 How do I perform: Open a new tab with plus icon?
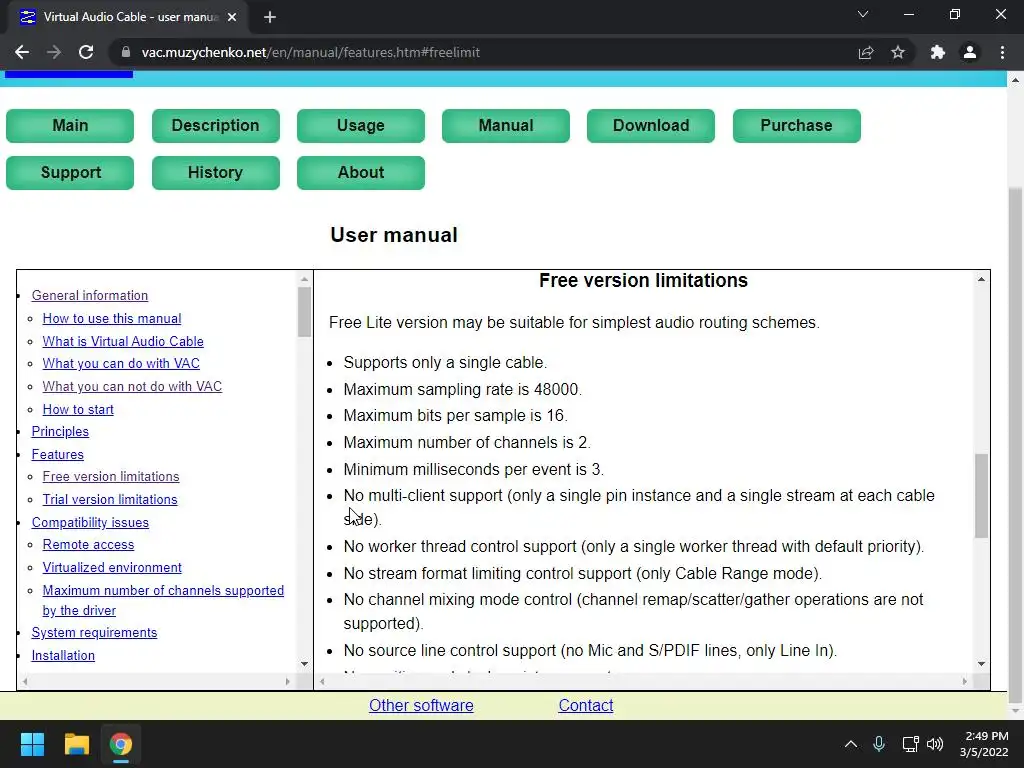[x=270, y=17]
